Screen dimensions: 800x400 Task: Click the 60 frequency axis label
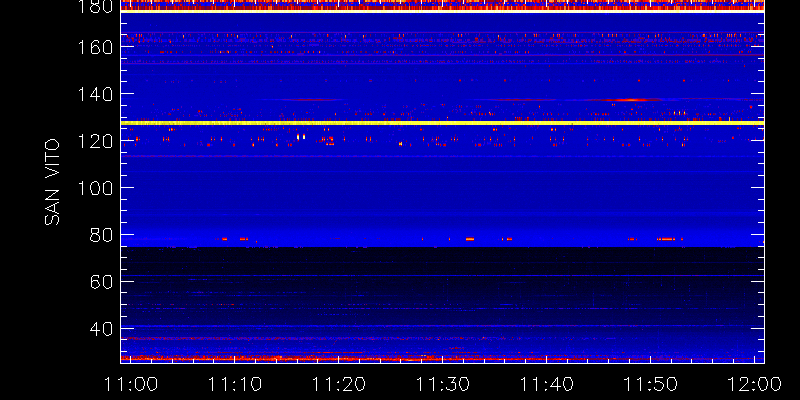(x=102, y=282)
